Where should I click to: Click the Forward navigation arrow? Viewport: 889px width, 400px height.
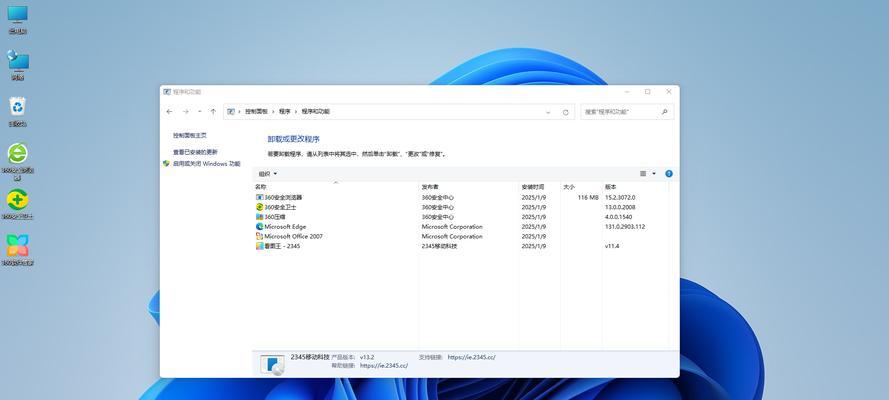pos(185,112)
